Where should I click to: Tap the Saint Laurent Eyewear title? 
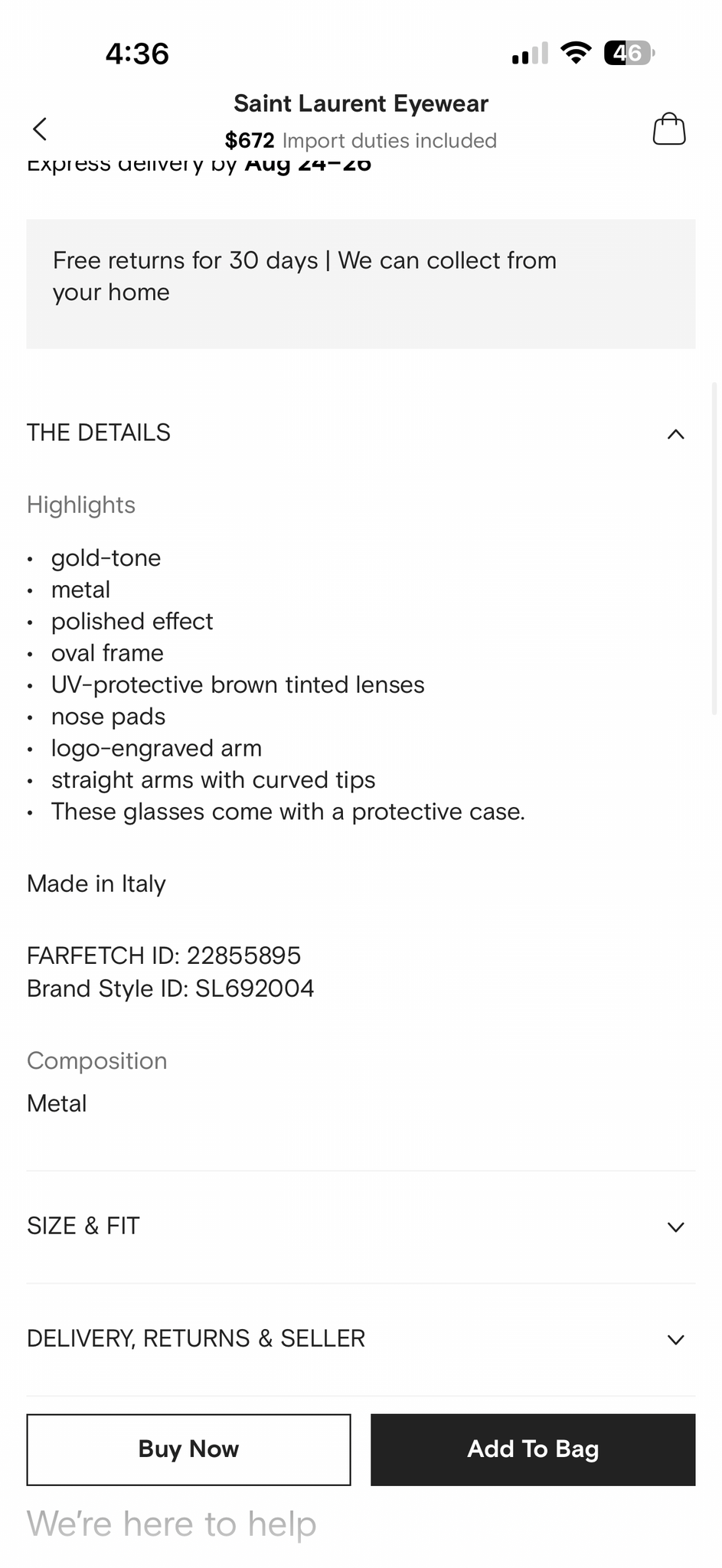tap(361, 103)
